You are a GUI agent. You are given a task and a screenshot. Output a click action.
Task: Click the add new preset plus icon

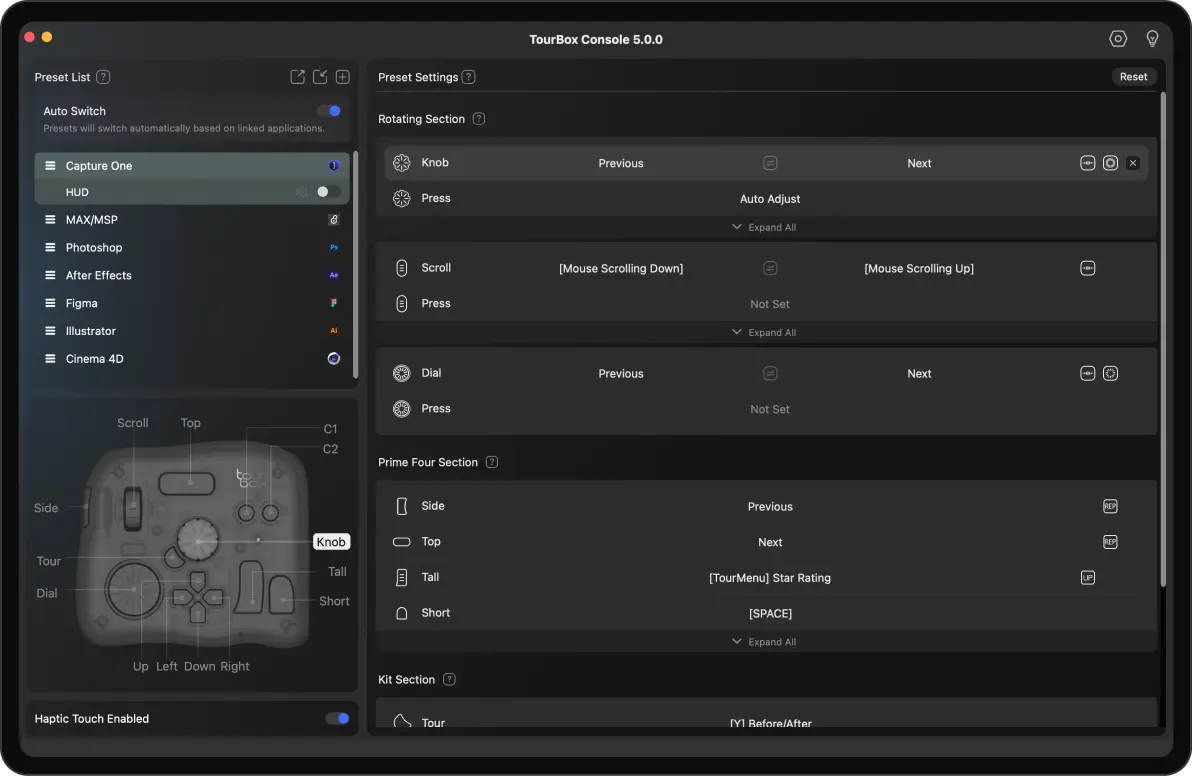pos(342,76)
